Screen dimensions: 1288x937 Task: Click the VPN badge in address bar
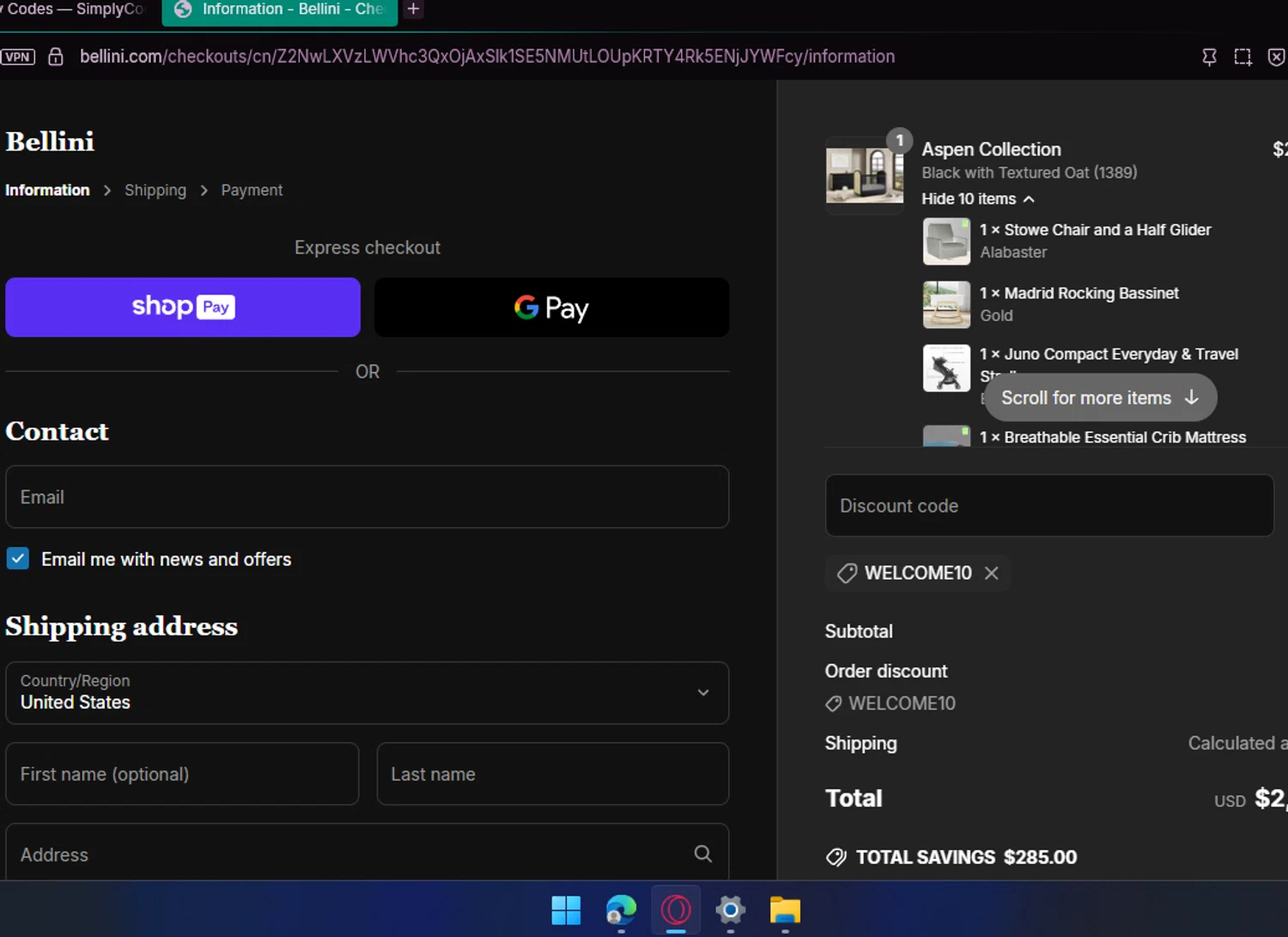17,57
